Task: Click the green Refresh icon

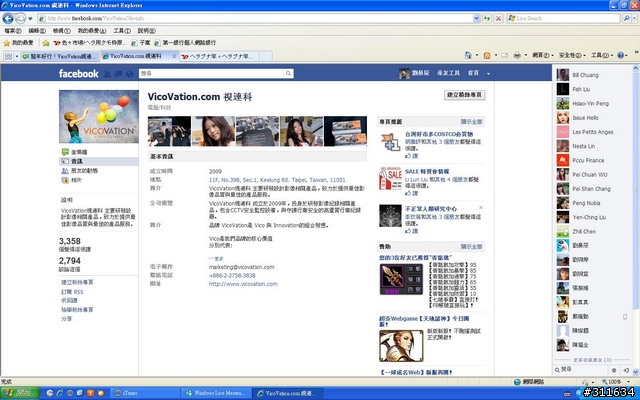Action: [x=487, y=18]
